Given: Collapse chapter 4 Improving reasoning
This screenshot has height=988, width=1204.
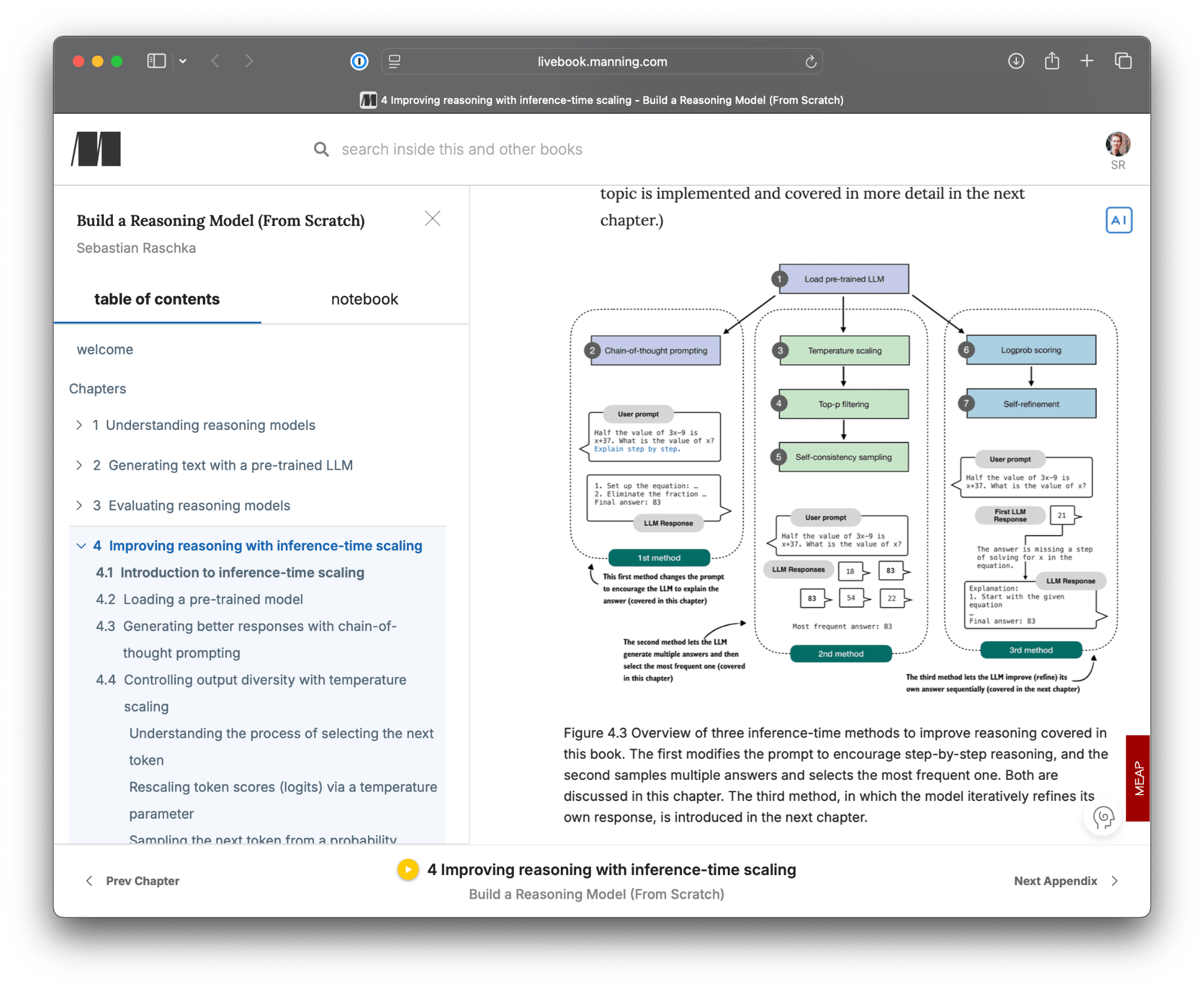Looking at the screenshot, I should tap(81, 546).
